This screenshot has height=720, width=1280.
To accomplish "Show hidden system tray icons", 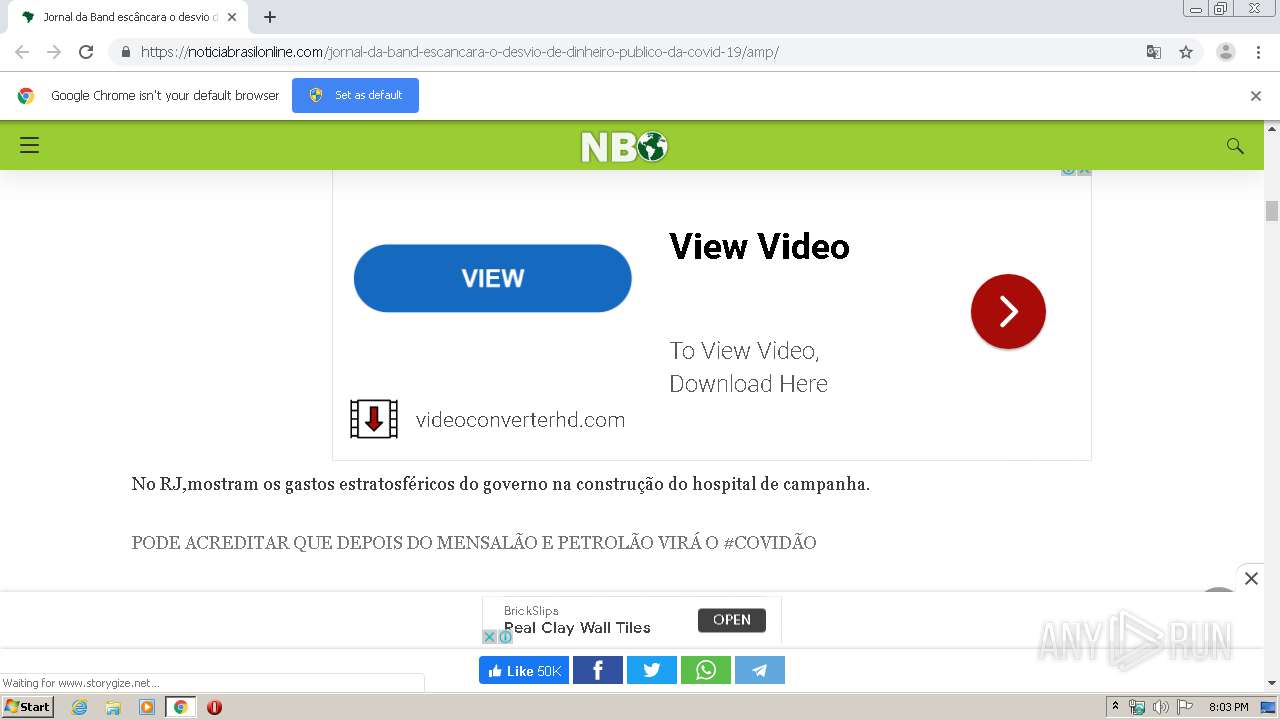I will point(1116,707).
